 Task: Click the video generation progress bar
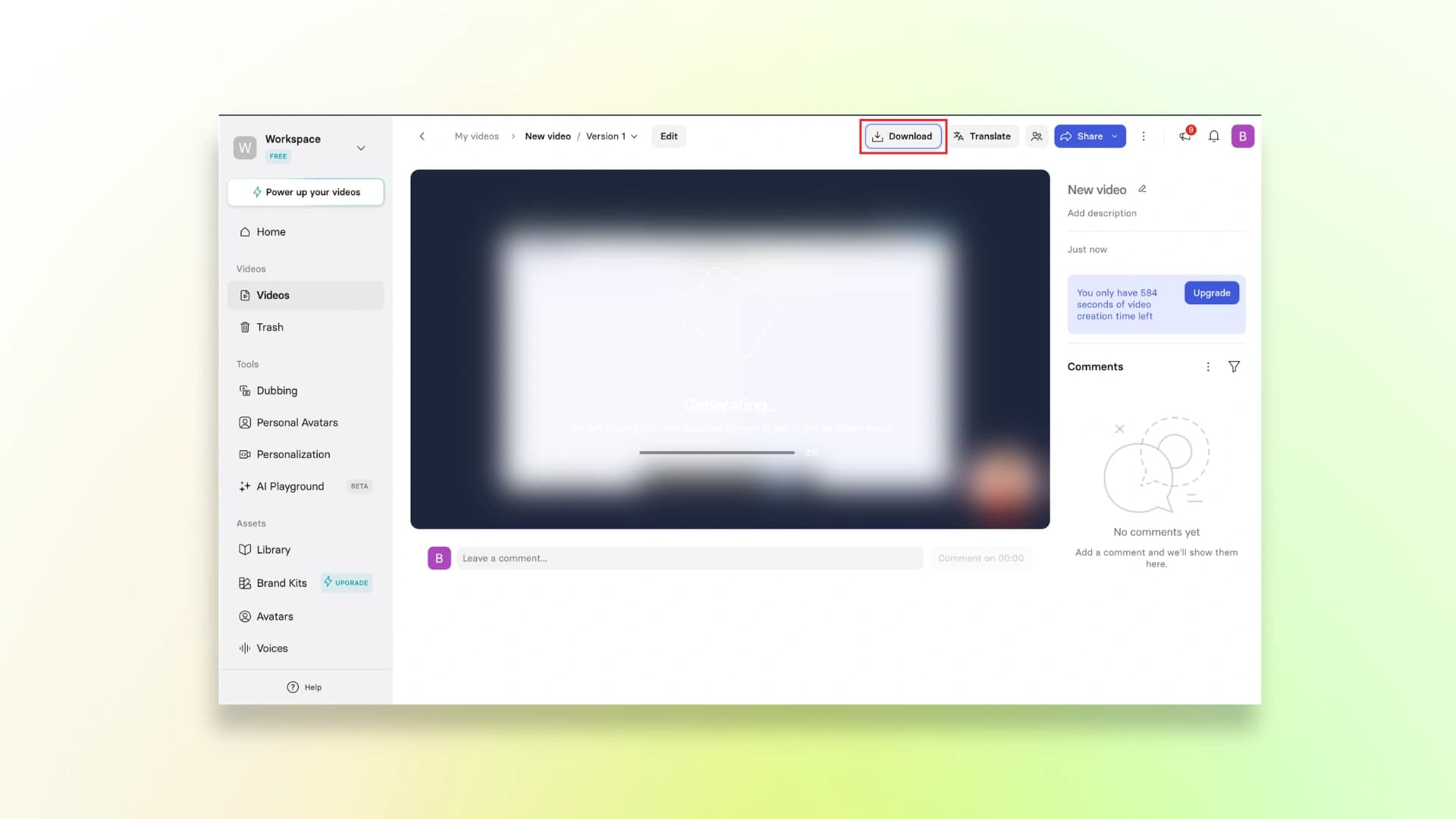(x=717, y=453)
